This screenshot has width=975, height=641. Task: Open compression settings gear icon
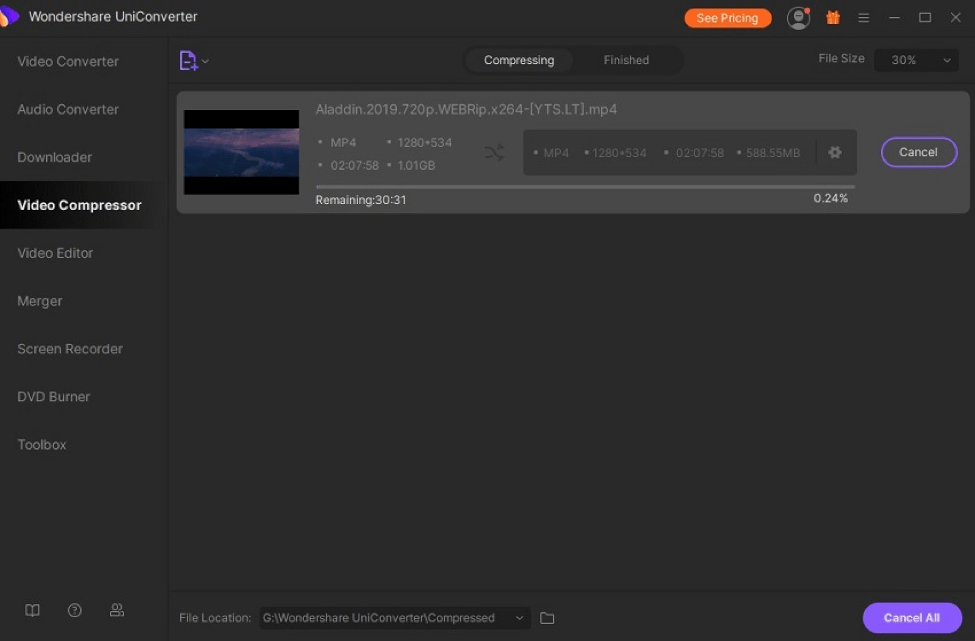tap(834, 152)
